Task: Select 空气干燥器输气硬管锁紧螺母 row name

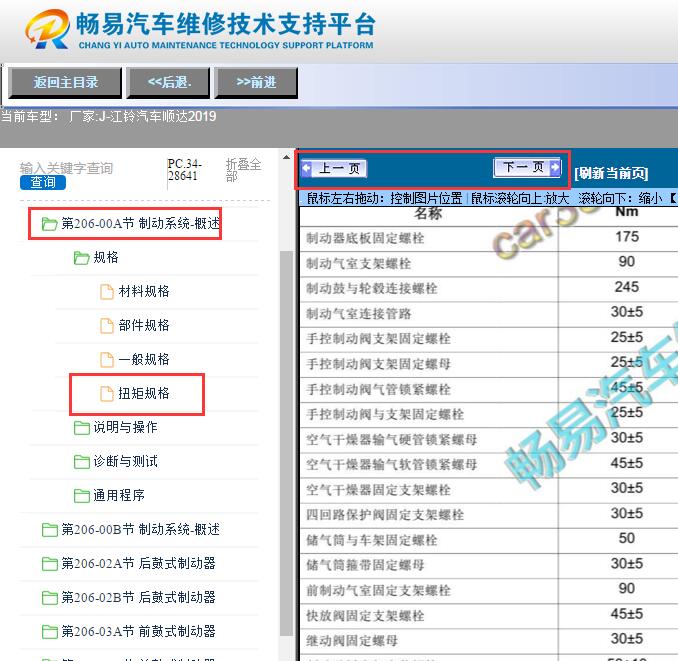Action: [x=392, y=440]
